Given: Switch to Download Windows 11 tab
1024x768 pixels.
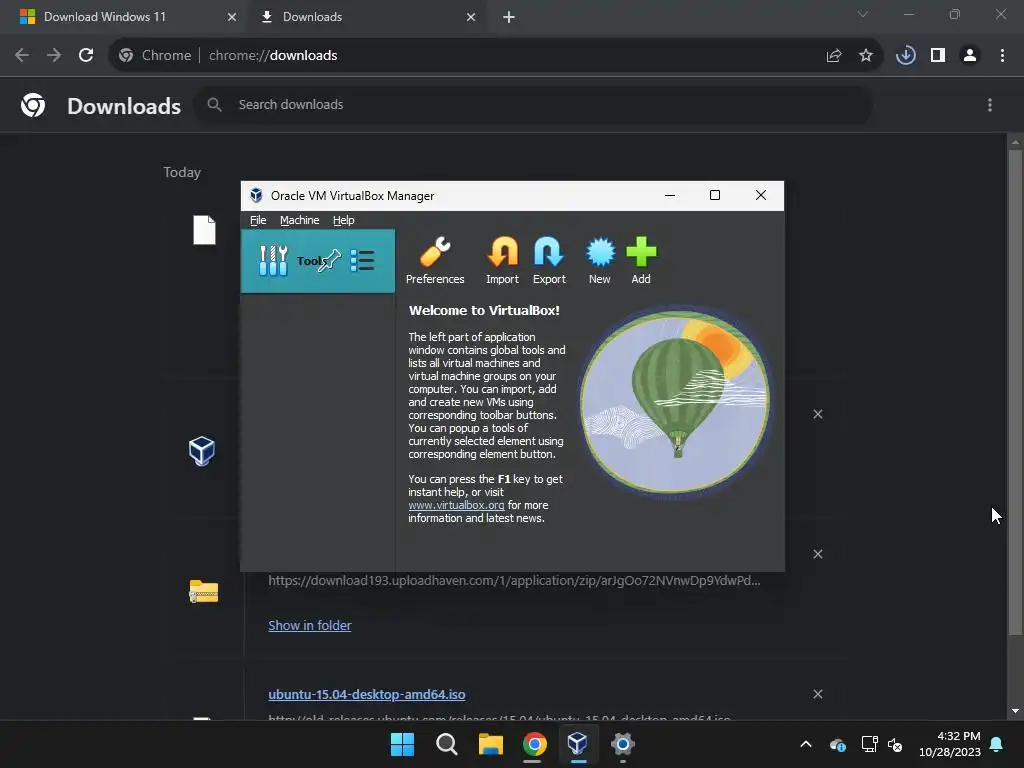Looking at the screenshot, I should (x=124, y=17).
